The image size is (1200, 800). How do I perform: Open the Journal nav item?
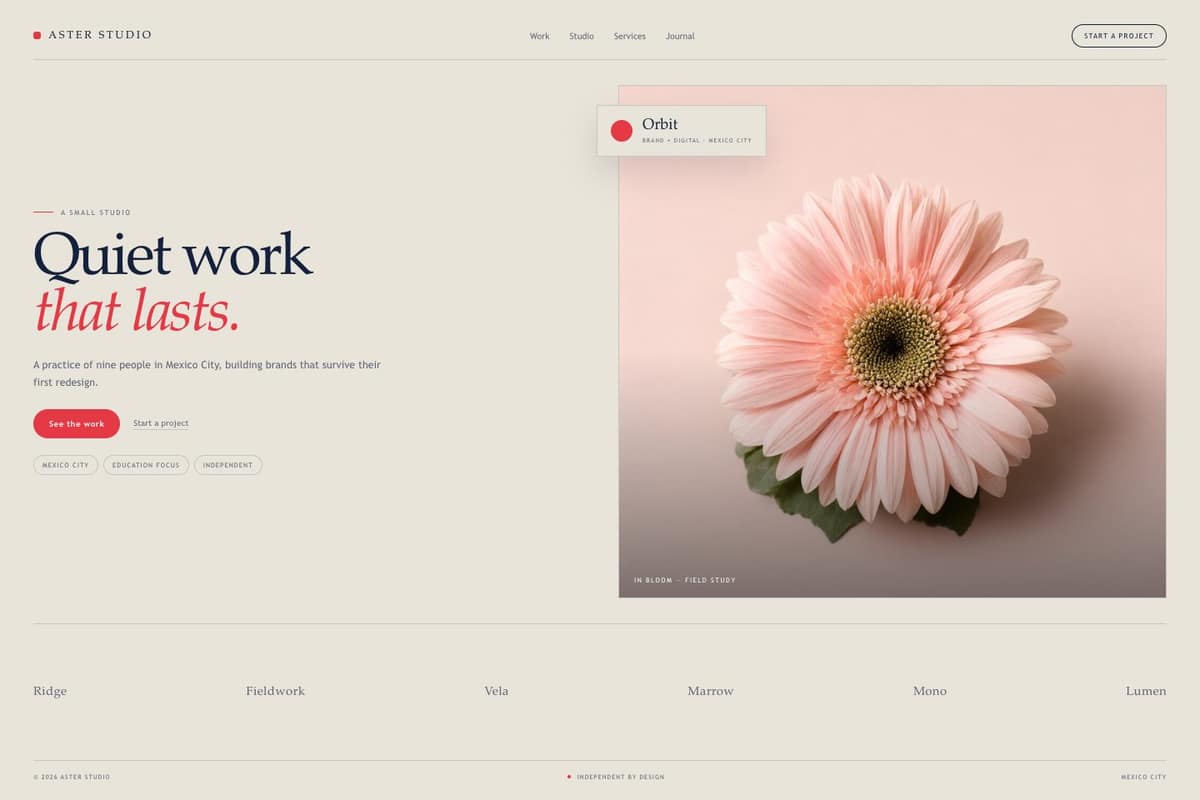(680, 36)
